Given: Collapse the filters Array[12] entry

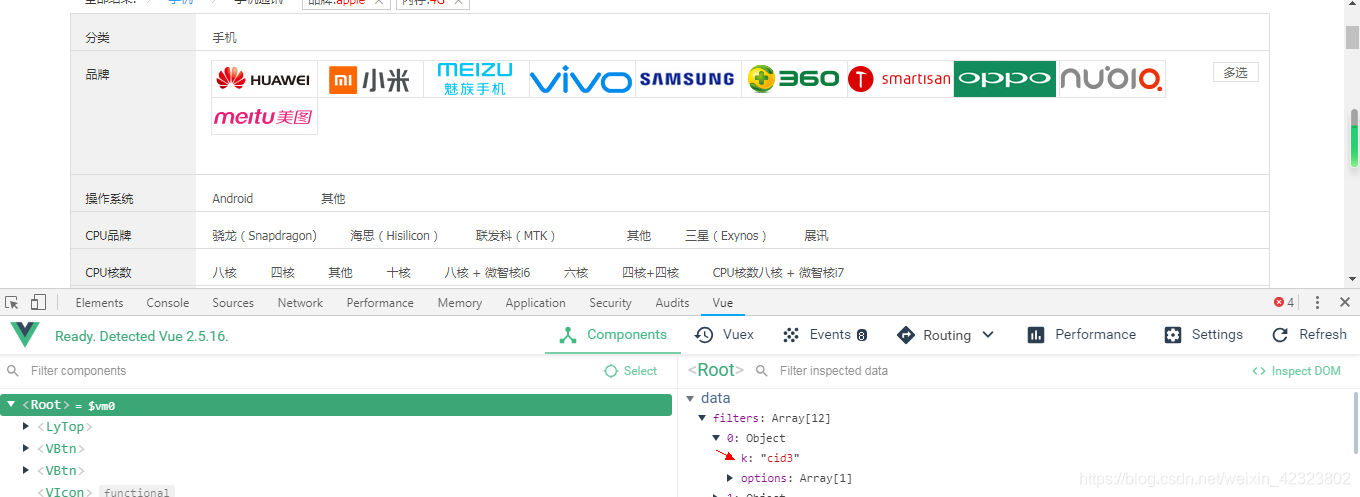Looking at the screenshot, I should pos(703,418).
